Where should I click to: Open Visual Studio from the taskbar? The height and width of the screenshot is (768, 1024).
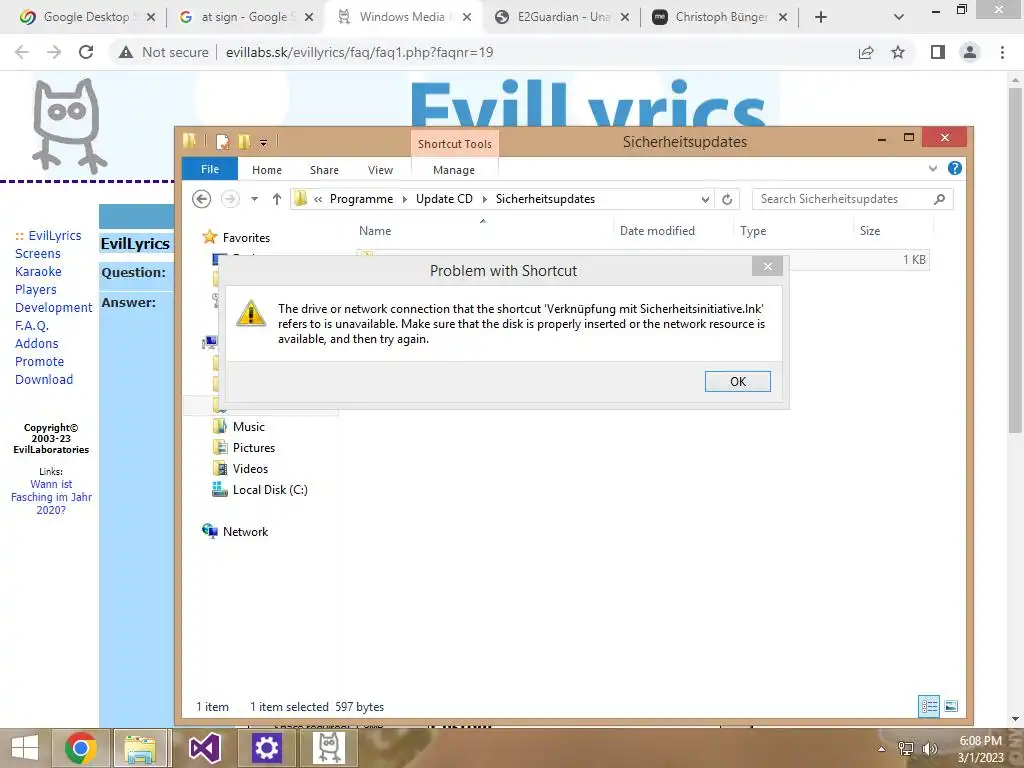tap(204, 748)
